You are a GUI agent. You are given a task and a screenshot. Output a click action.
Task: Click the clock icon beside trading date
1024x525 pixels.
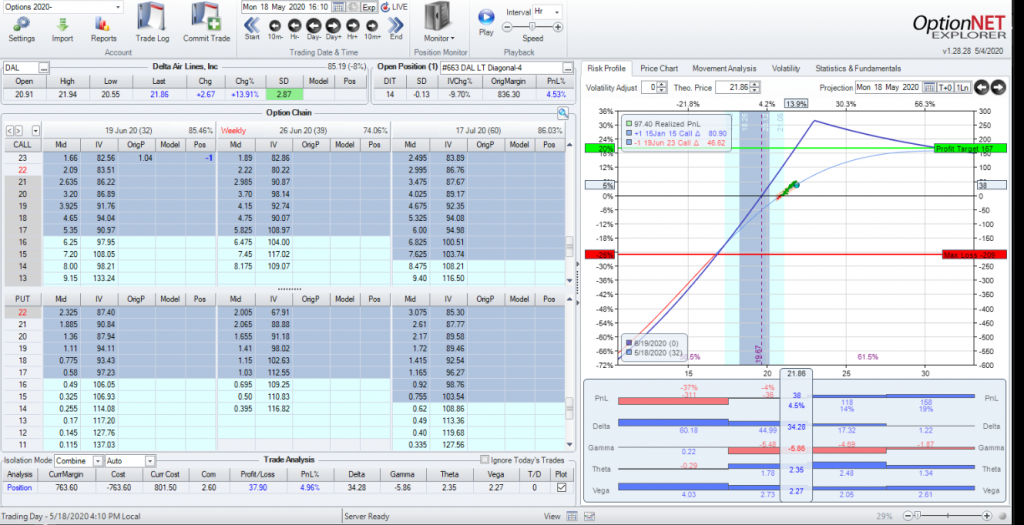353,7
